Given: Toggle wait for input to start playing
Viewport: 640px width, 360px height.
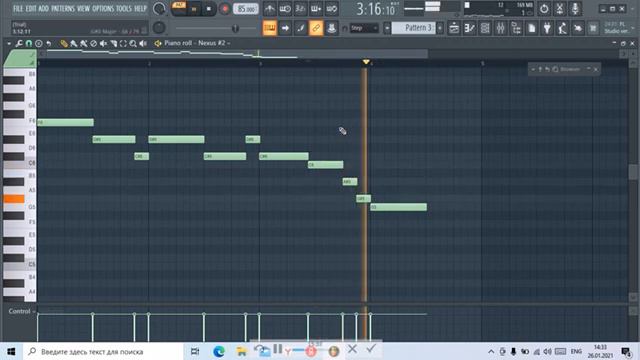Looking at the screenshot, I should (x=285, y=9).
